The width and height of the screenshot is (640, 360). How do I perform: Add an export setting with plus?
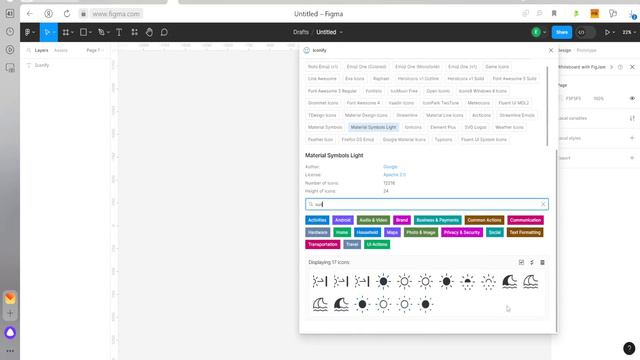[632, 158]
